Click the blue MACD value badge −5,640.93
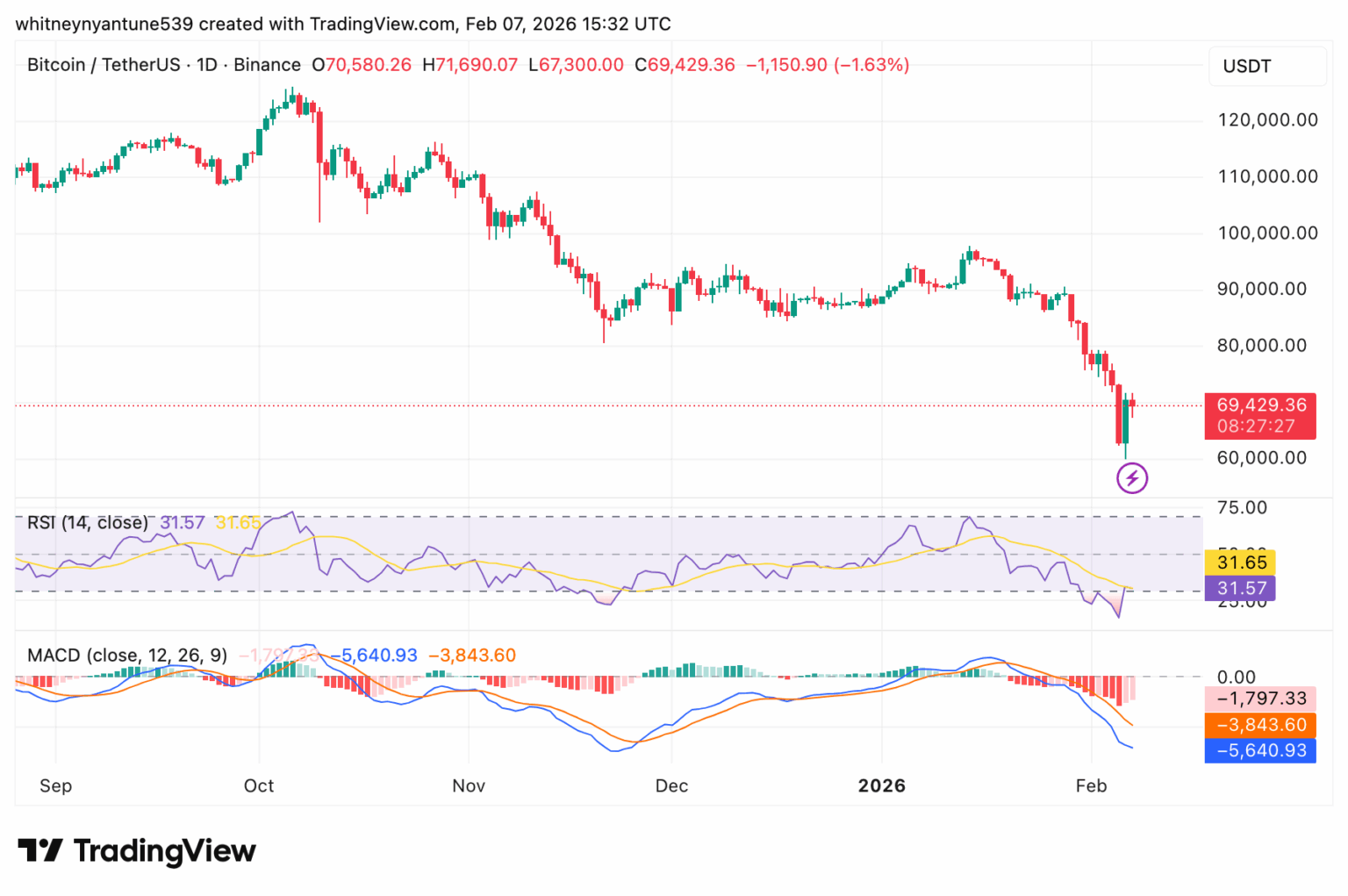The height and width of the screenshot is (896, 1348). (1261, 751)
